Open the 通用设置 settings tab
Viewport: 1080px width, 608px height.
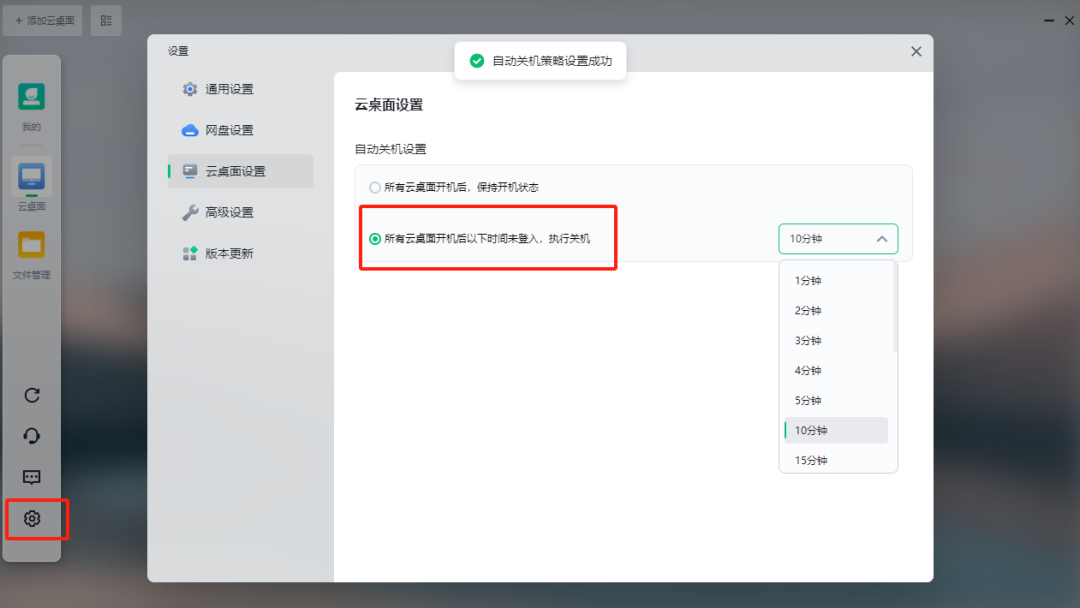coord(240,89)
